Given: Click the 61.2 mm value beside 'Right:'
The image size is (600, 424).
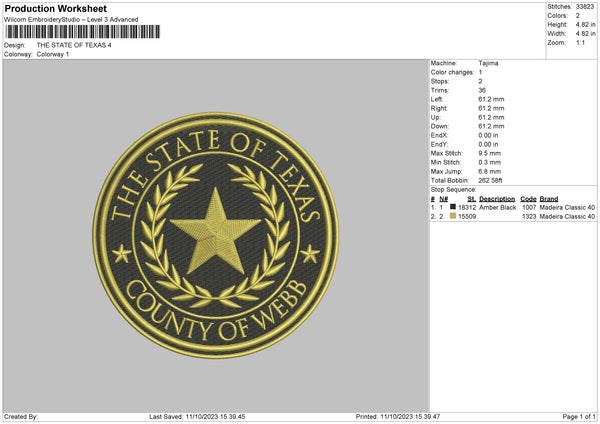Looking at the screenshot, I should [x=491, y=108].
